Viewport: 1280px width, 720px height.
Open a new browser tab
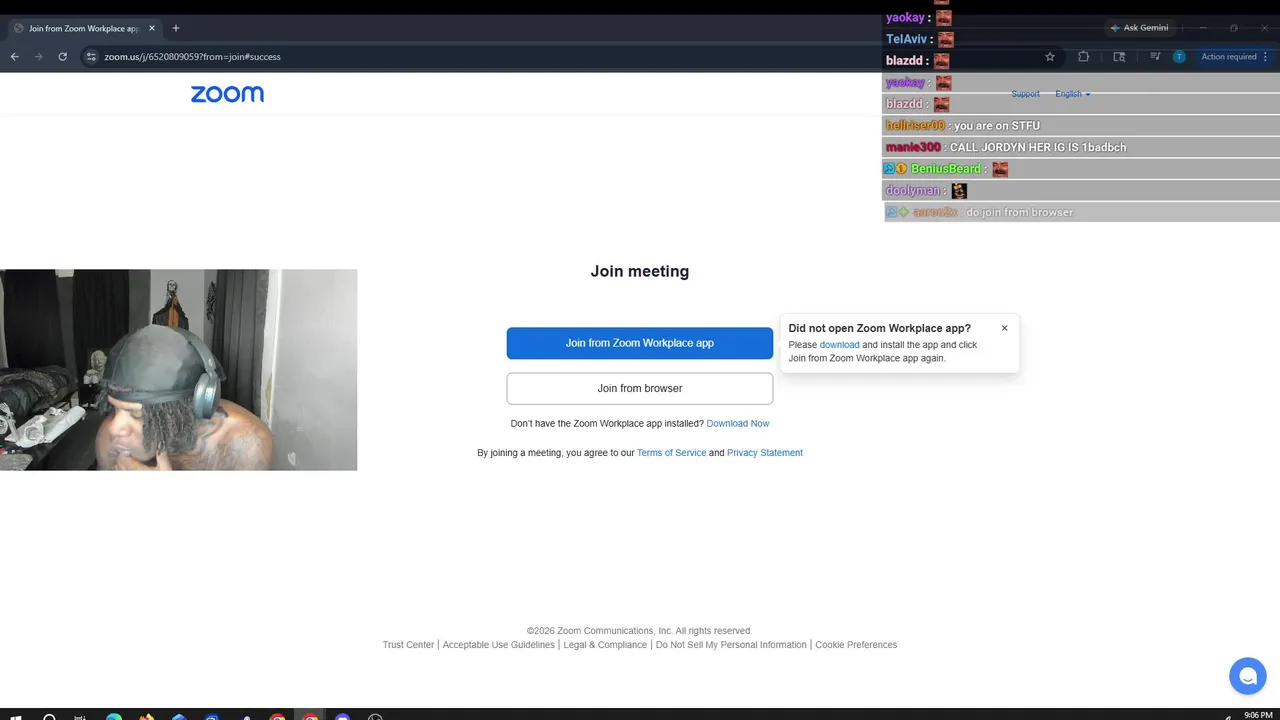tap(176, 28)
